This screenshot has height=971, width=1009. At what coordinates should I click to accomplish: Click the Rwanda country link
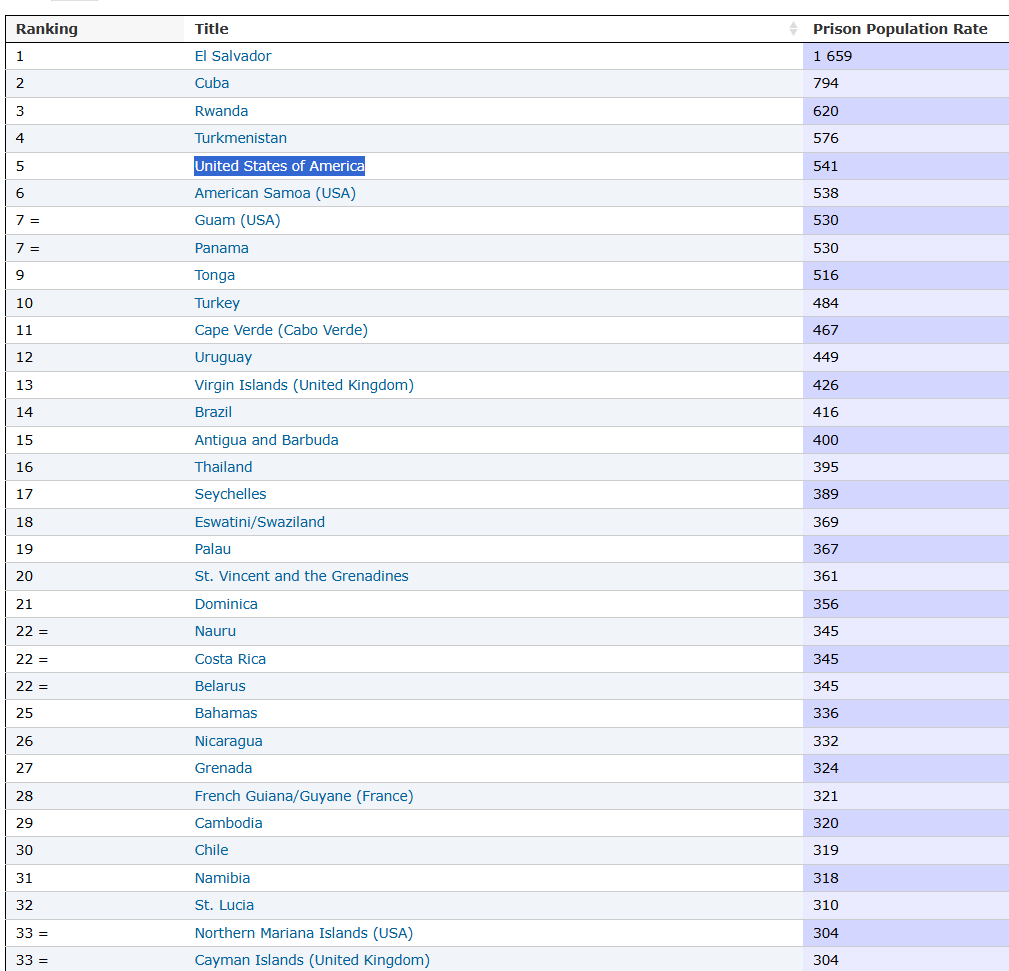click(x=221, y=111)
